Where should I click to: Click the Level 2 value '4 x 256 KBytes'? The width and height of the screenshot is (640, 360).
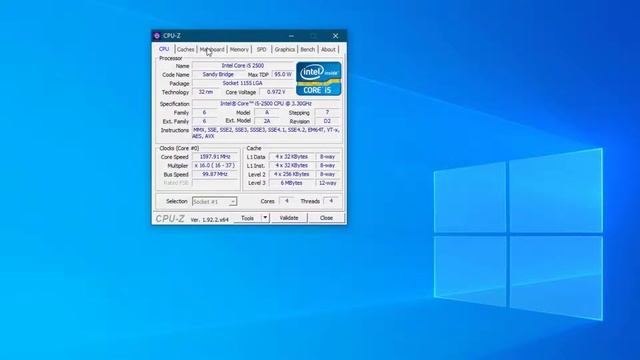click(291, 174)
